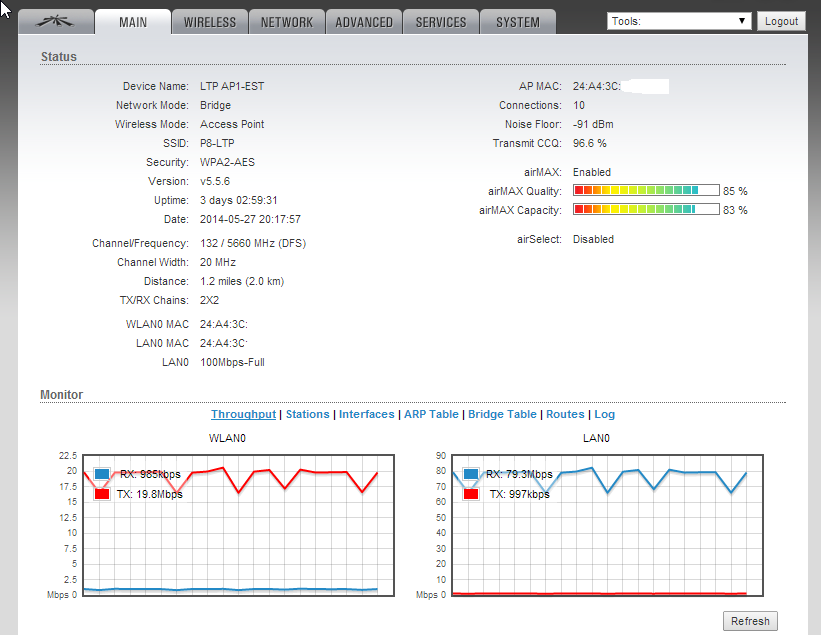Select the Connections value 10
Screen dimensions: 821x635
click(579, 105)
